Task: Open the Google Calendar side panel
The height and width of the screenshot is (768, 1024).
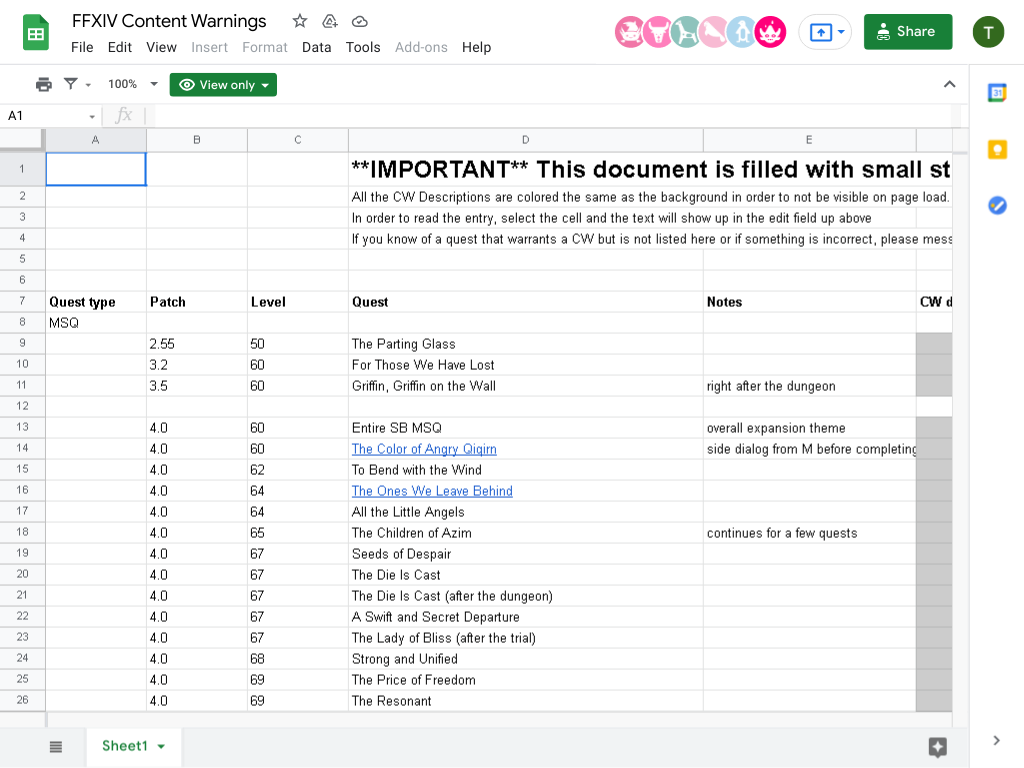Action: coord(997,93)
